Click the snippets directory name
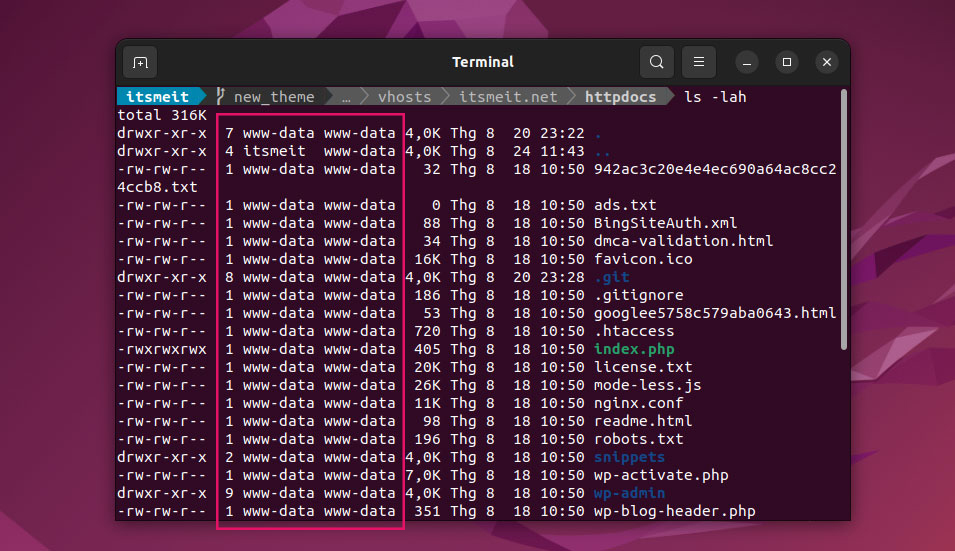 (x=629, y=457)
